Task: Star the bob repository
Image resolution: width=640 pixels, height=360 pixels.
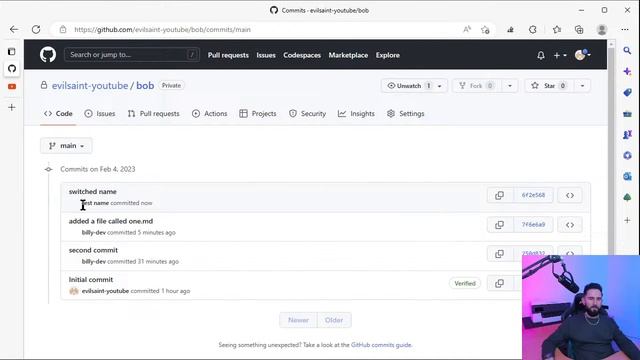Action: tap(549, 86)
